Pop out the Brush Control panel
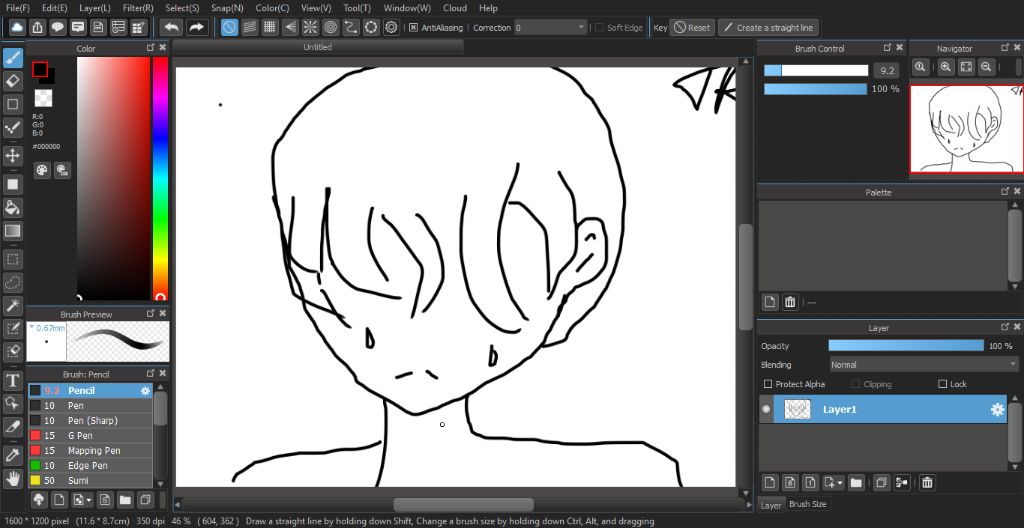Screen dimensions: 1024x528 coord(888,48)
